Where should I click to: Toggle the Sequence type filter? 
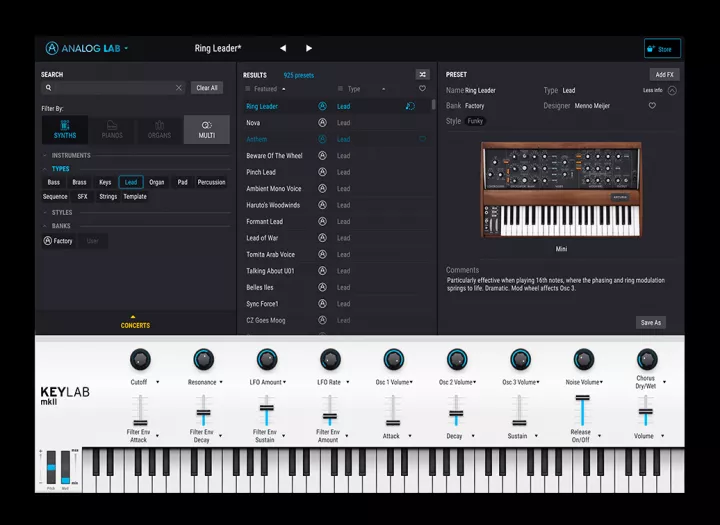tap(55, 196)
